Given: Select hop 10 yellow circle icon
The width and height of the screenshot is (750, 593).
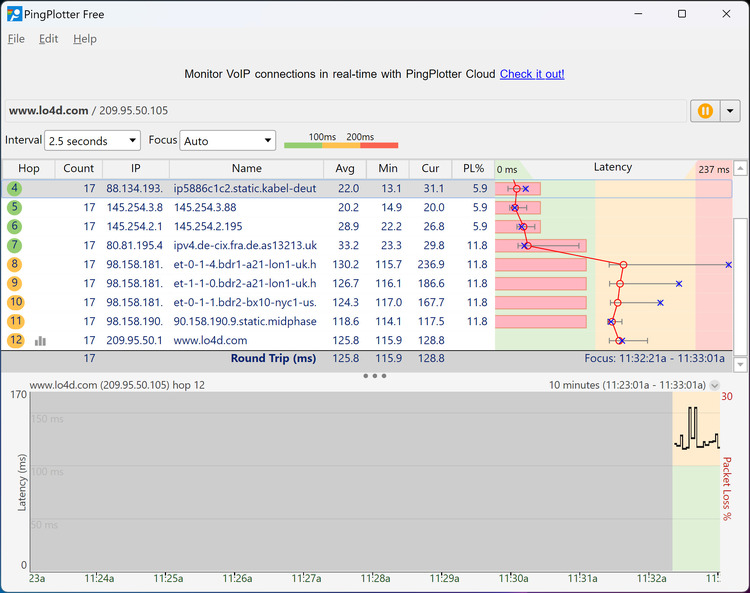Looking at the screenshot, I should 15,302.
